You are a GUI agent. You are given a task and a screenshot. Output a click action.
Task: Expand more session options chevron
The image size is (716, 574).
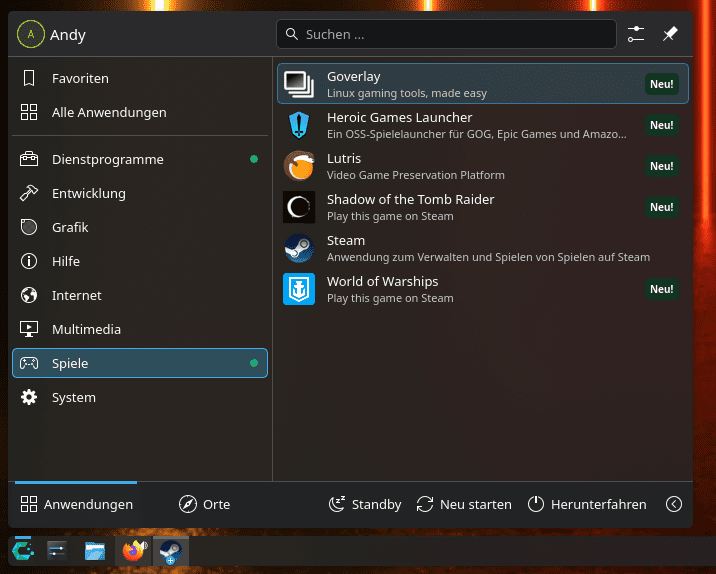coord(674,504)
